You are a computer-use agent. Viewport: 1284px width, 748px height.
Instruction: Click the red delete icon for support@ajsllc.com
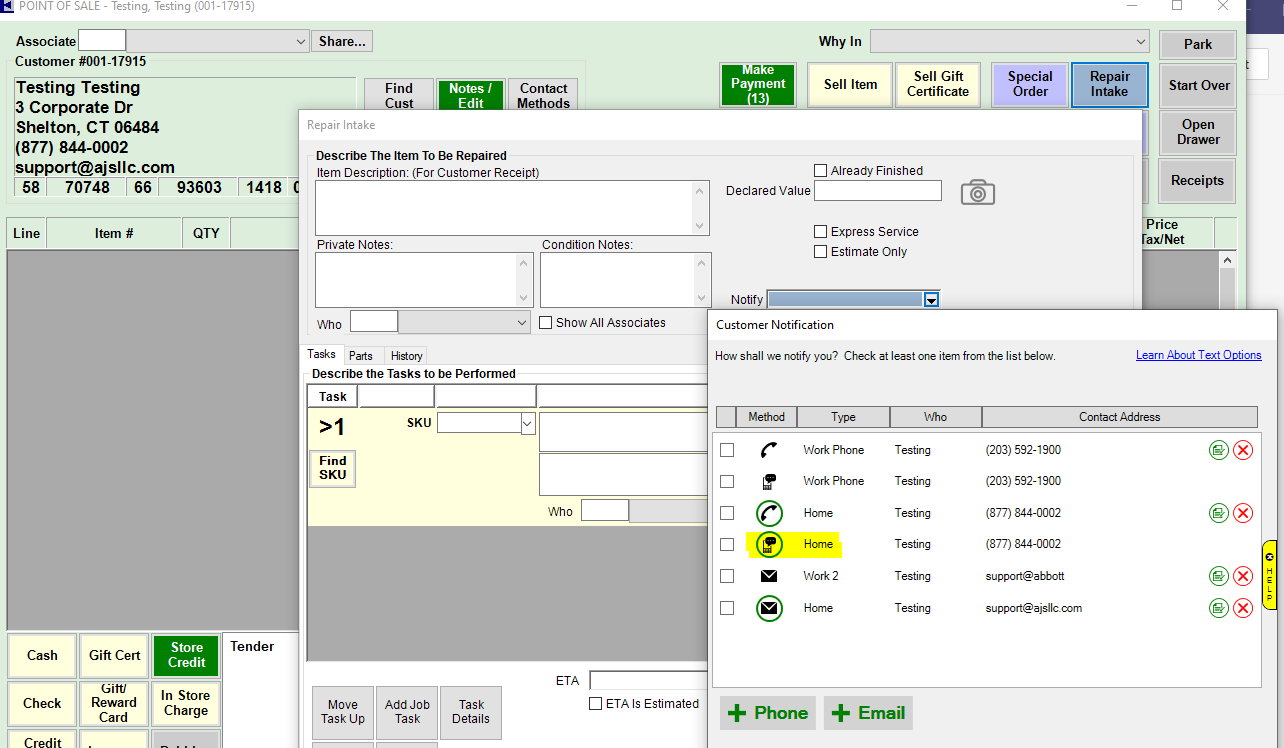pyautogui.click(x=1243, y=608)
